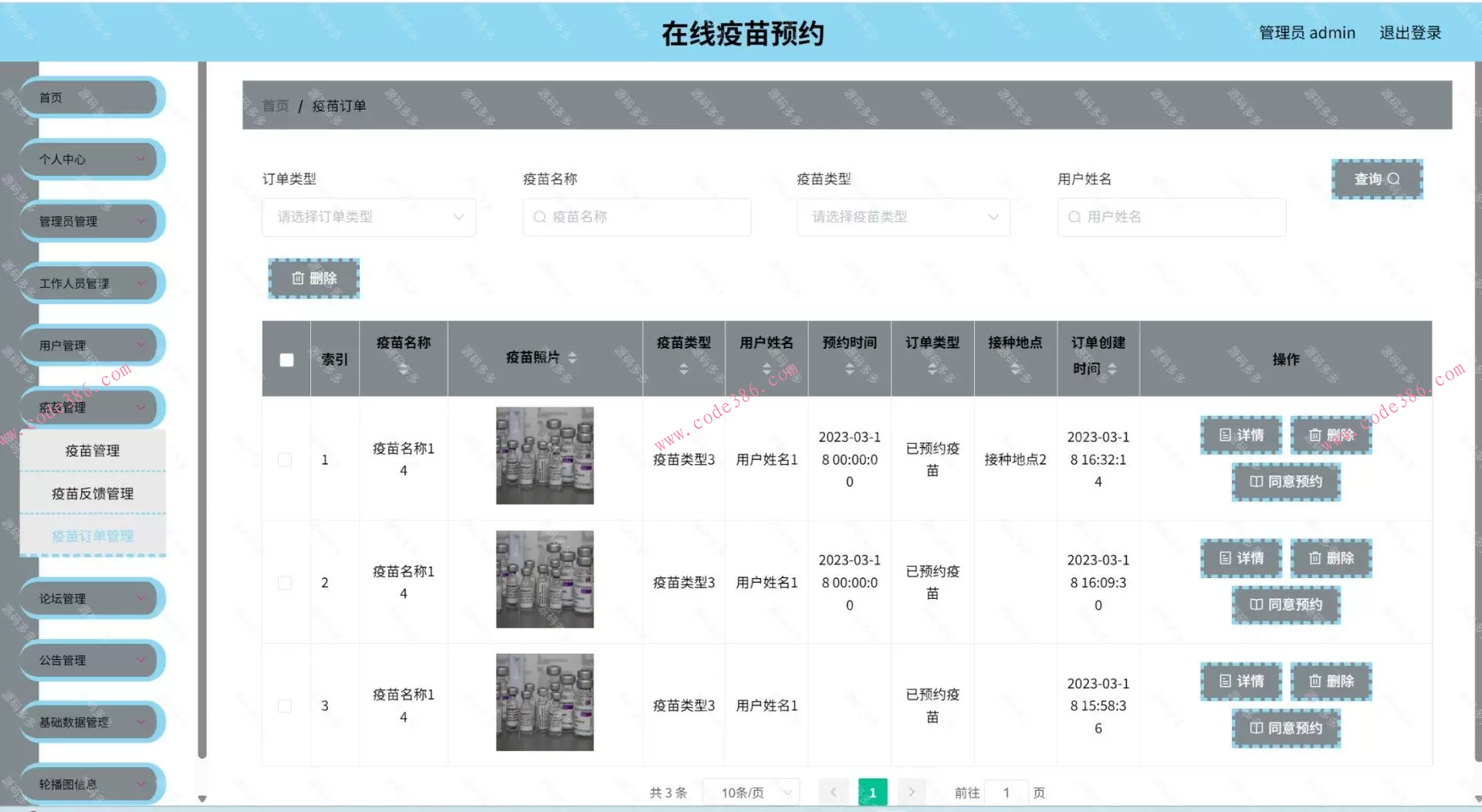This screenshot has height=812, width=1482.
Task: Open the 疫苗管理 submenu entry
Action: (x=93, y=451)
